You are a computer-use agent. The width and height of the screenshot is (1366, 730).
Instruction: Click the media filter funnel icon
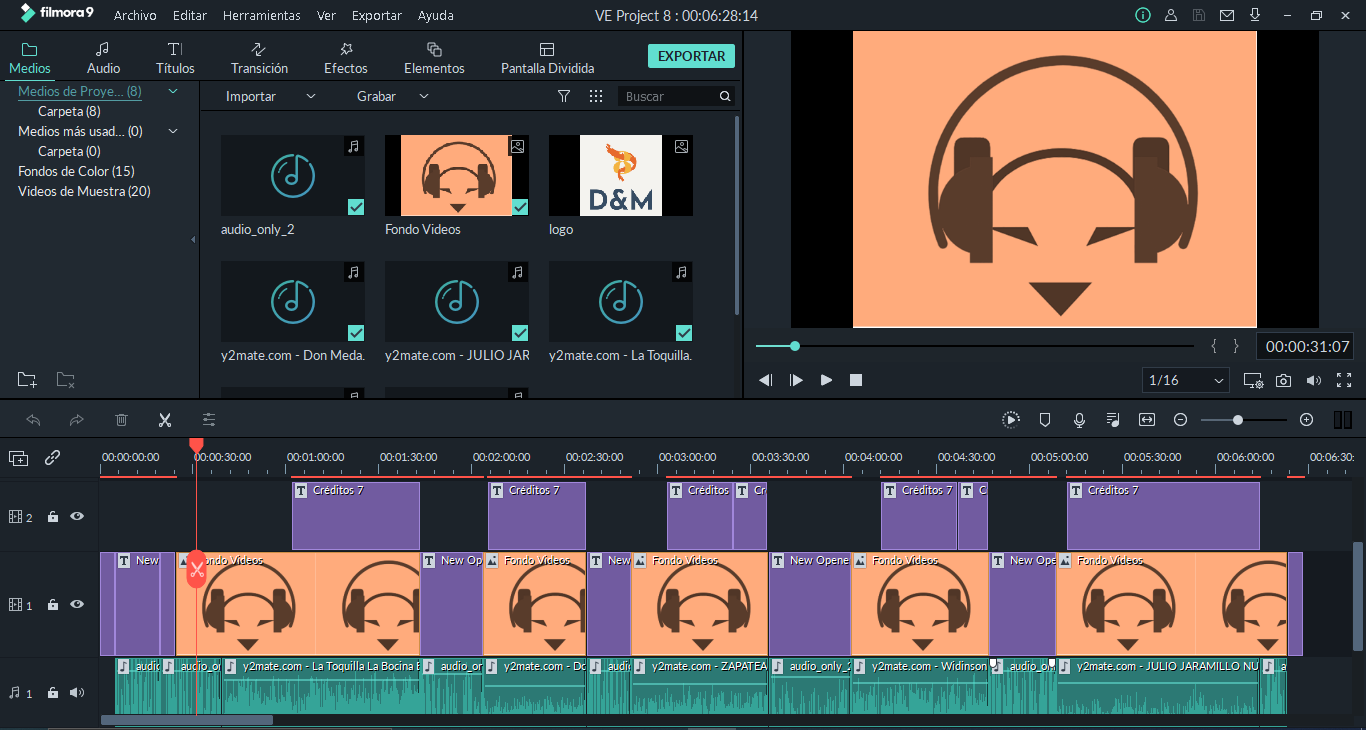tap(564, 96)
